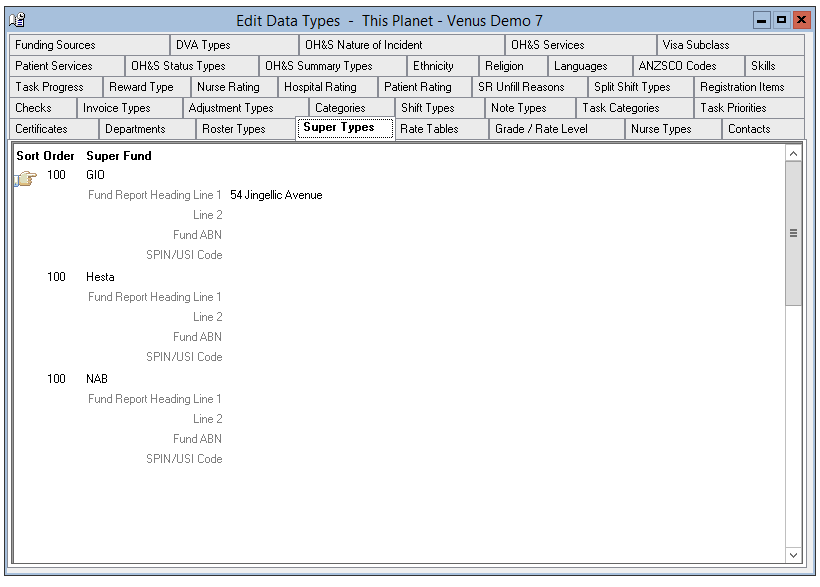Open the Categories tab
The image size is (820, 587).
pos(351,108)
